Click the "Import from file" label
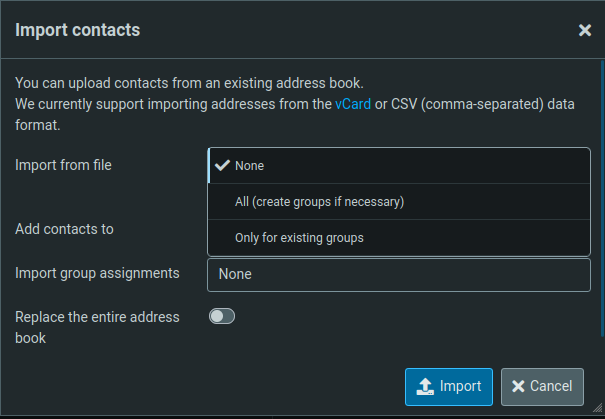The height and width of the screenshot is (419, 605). [63, 165]
